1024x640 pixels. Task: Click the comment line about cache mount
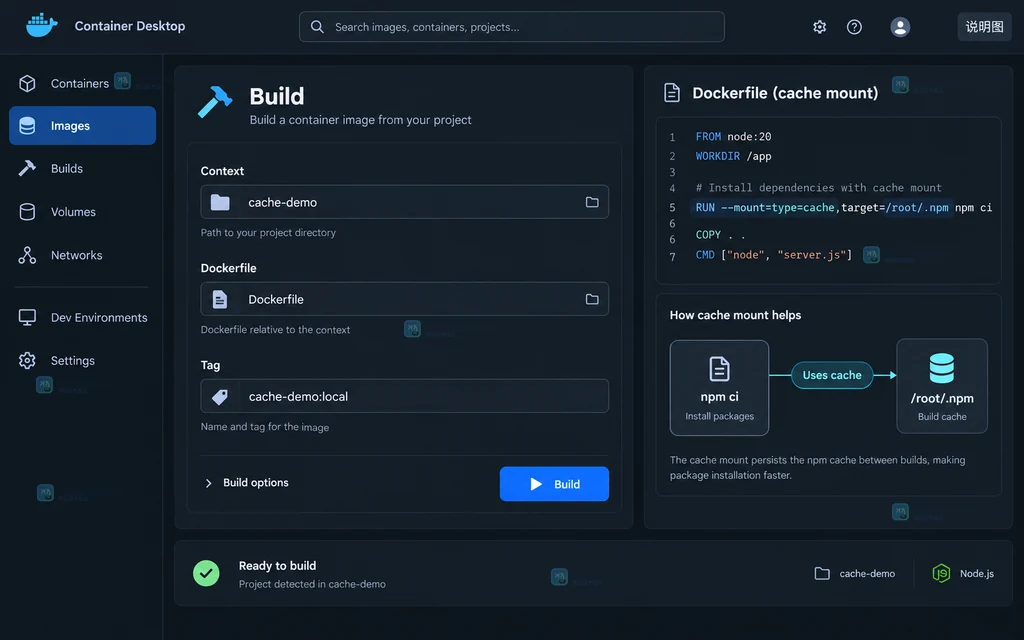tap(818, 187)
